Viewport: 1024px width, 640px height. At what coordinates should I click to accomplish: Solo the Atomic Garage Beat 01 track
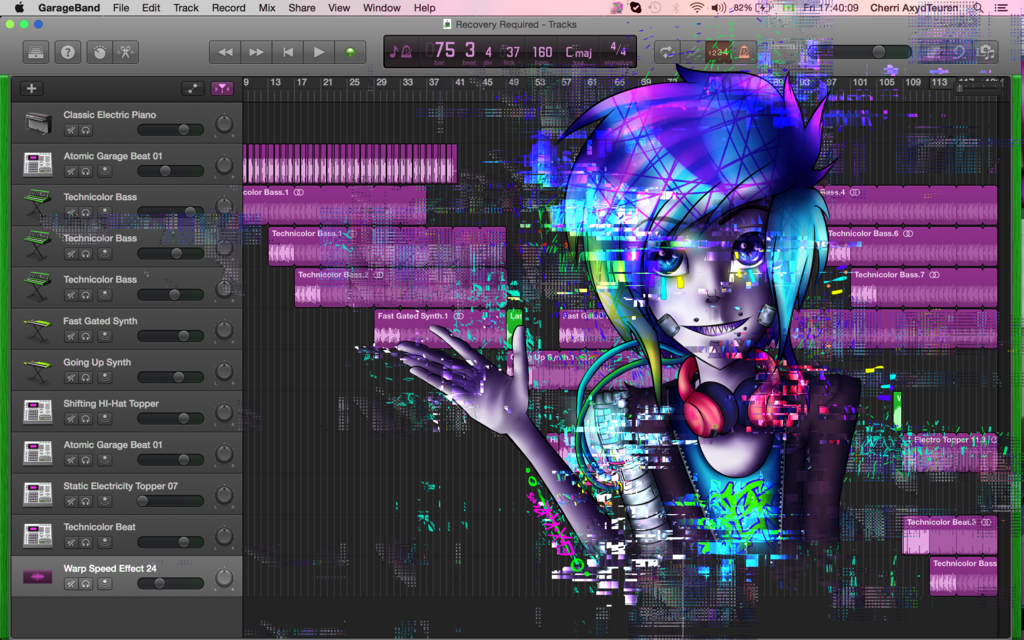coord(86,171)
